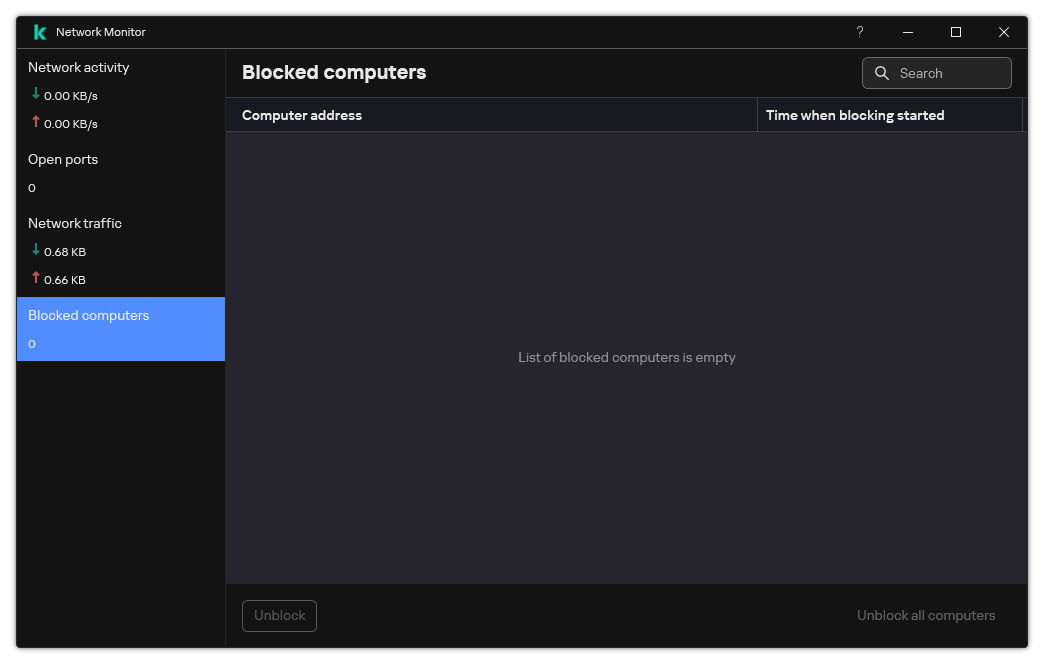
Task: Switch to the Network traffic section
Action: click(x=74, y=223)
